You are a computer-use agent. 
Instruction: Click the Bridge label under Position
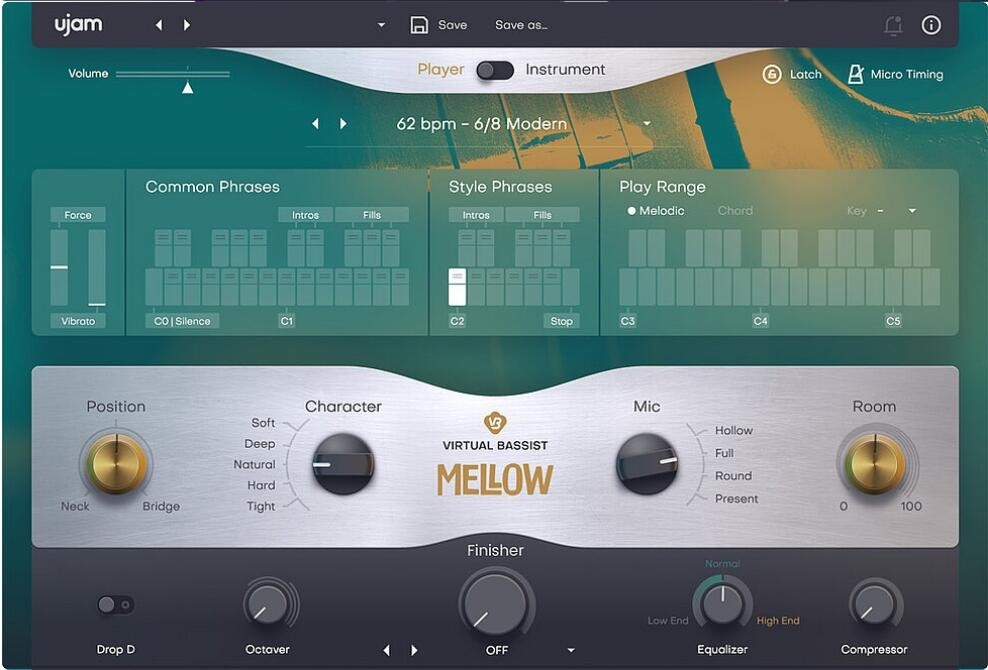point(161,506)
